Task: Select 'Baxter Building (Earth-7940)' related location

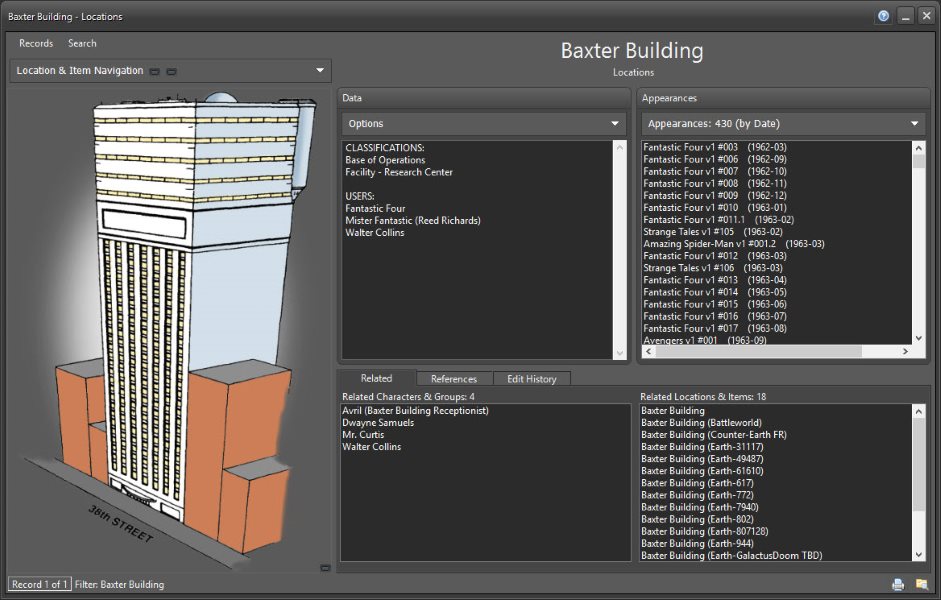Action: click(x=700, y=507)
